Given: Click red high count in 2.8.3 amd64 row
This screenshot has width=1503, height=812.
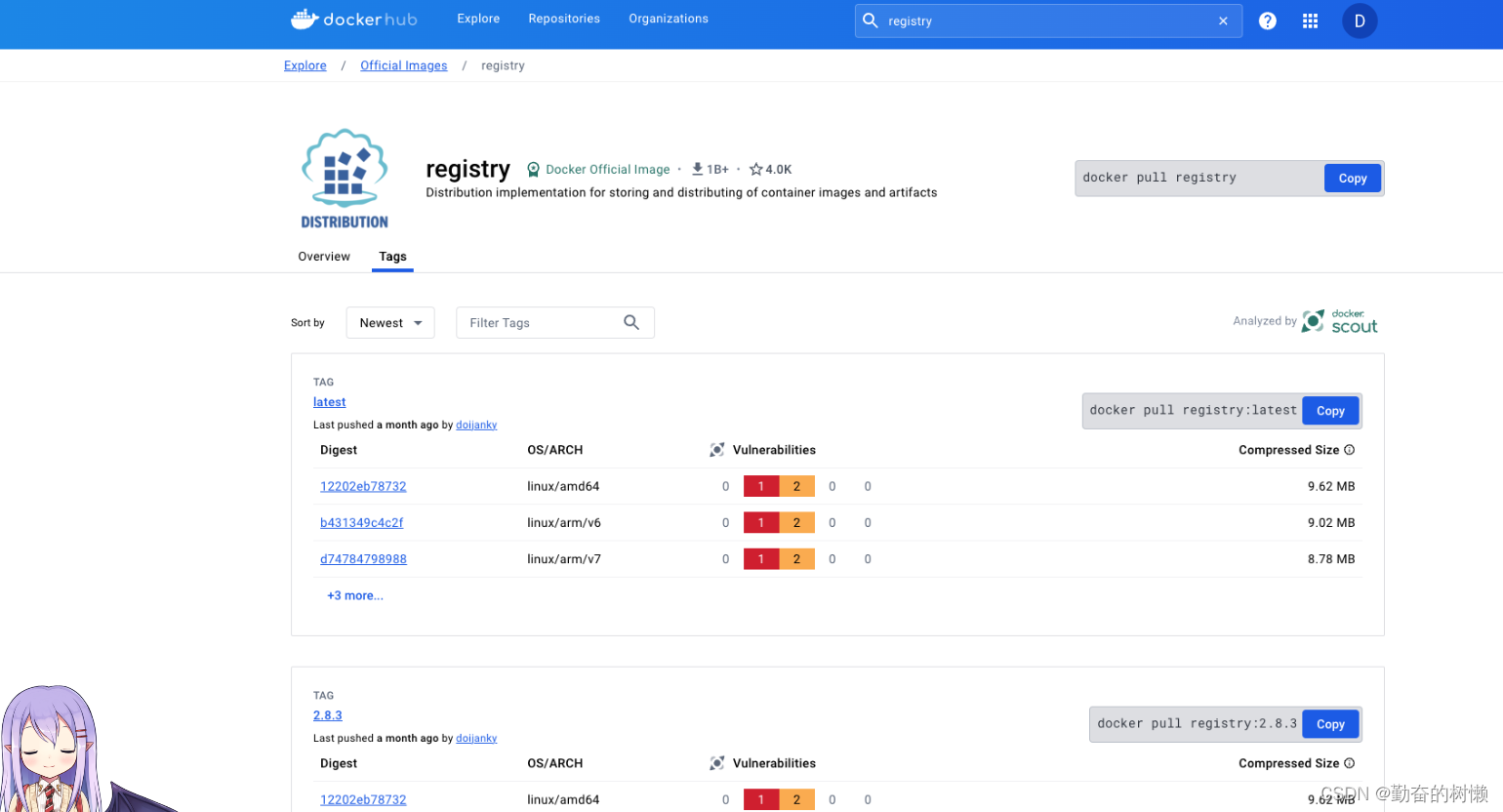Looking at the screenshot, I should [x=761, y=799].
